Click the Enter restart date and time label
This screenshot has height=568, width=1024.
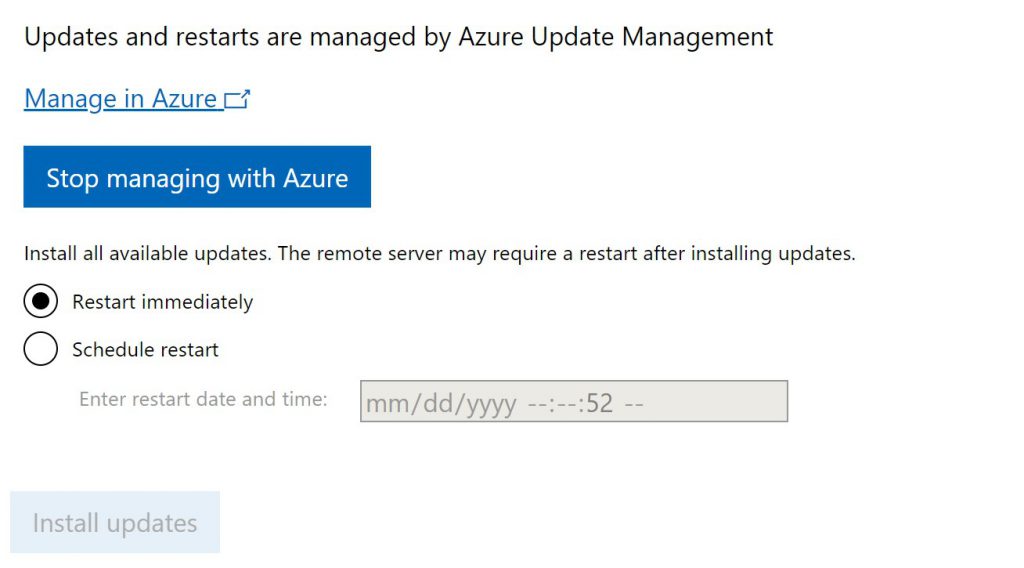[203, 399]
